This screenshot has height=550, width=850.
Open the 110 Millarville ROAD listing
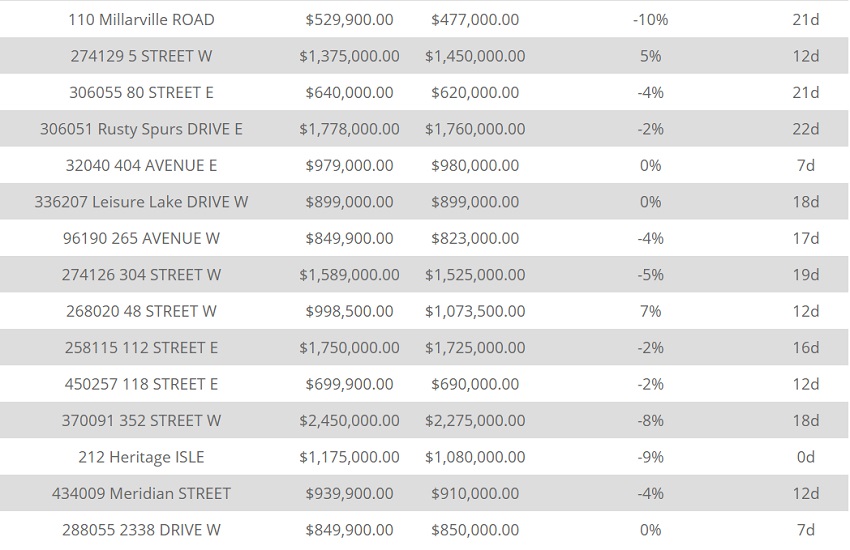click(x=141, y=20)
